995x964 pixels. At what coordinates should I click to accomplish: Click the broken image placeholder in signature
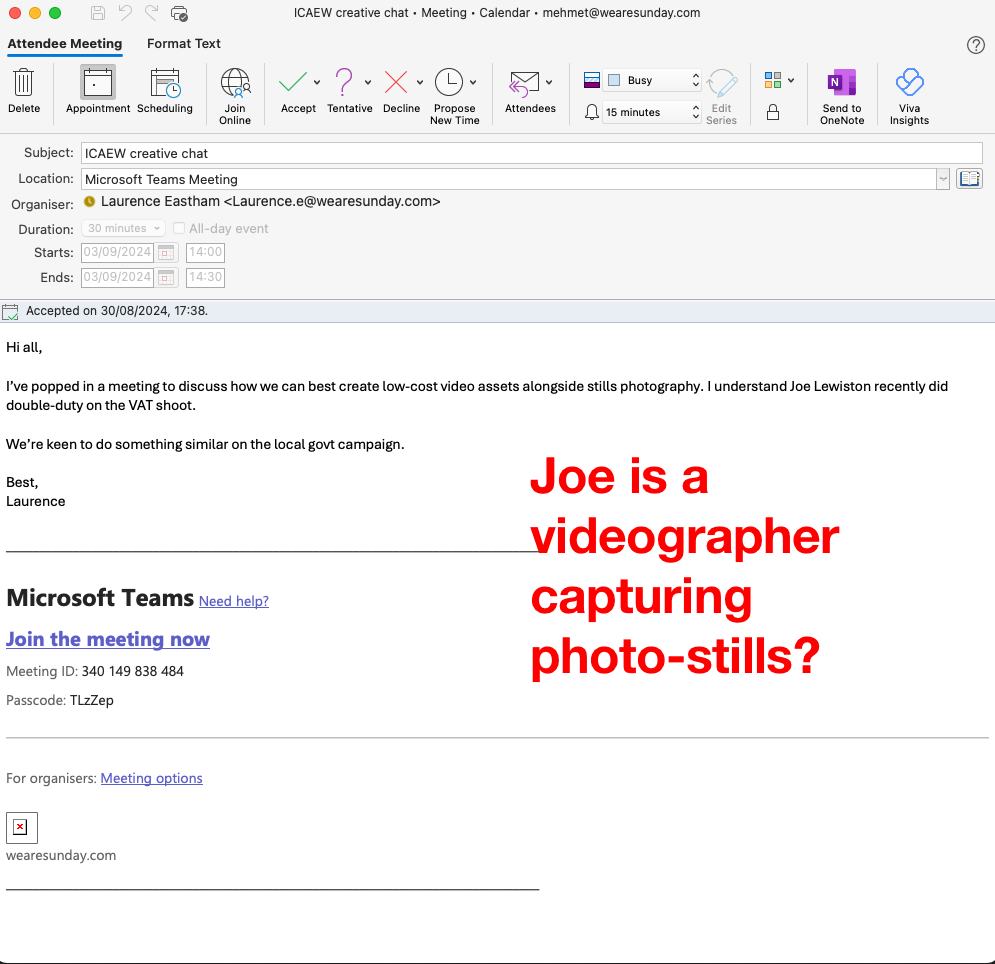tap(22, 828)
